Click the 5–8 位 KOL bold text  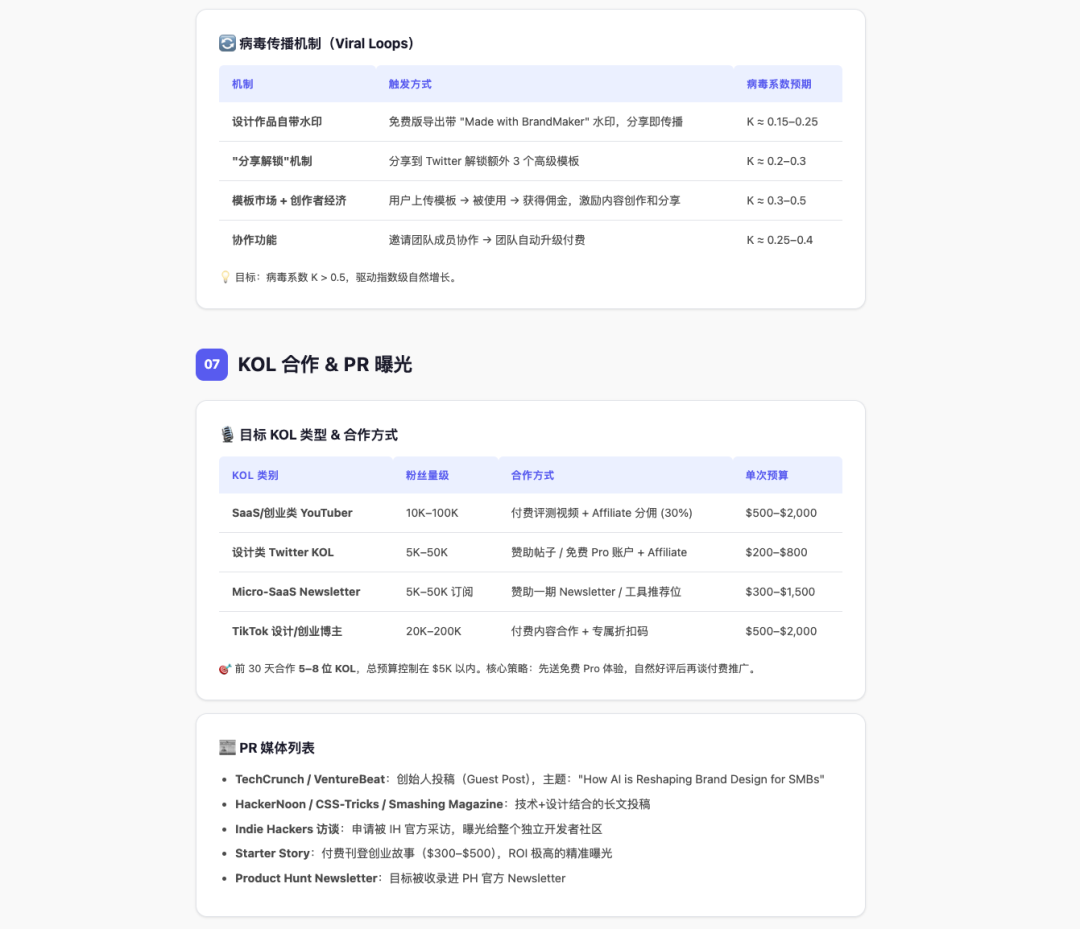[x=327, y=669]
